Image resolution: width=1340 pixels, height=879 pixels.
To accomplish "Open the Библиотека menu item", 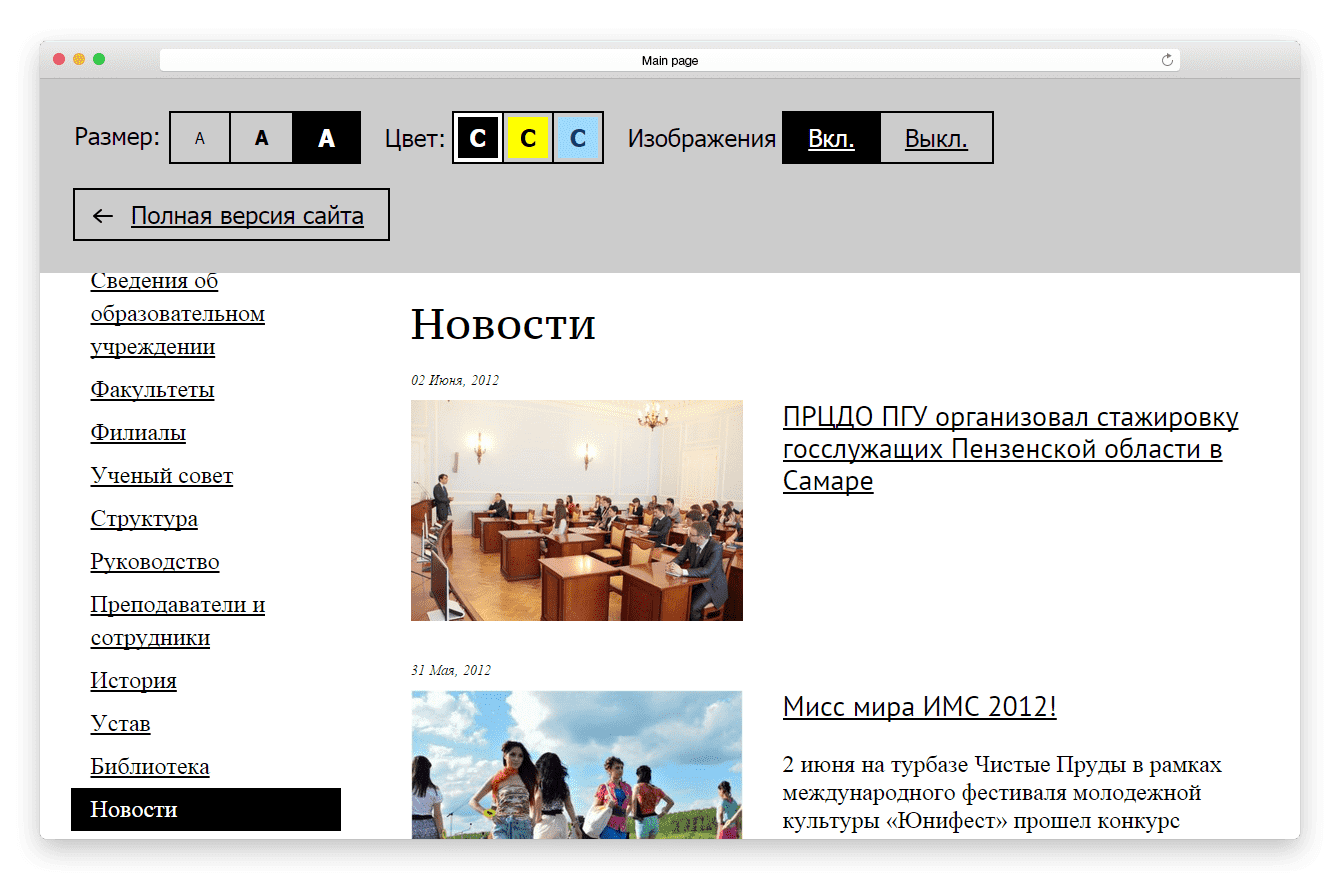I will pos(150,767).
